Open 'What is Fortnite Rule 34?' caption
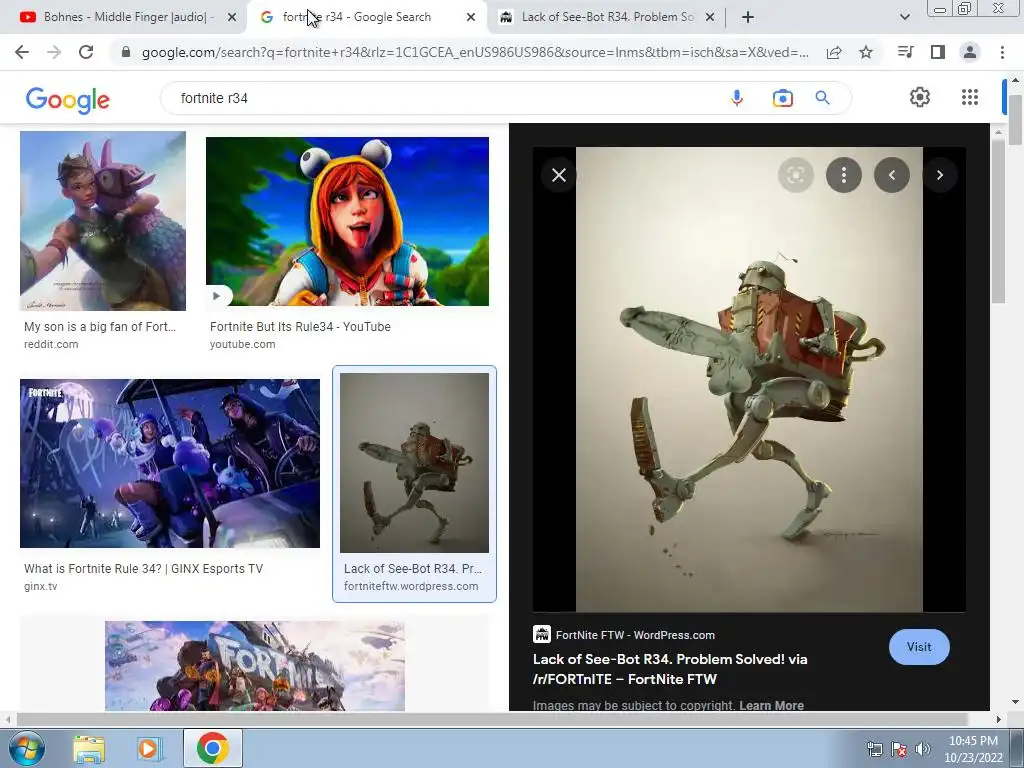The width and height of the screenshot is (1024, 768). click(144, 569)
